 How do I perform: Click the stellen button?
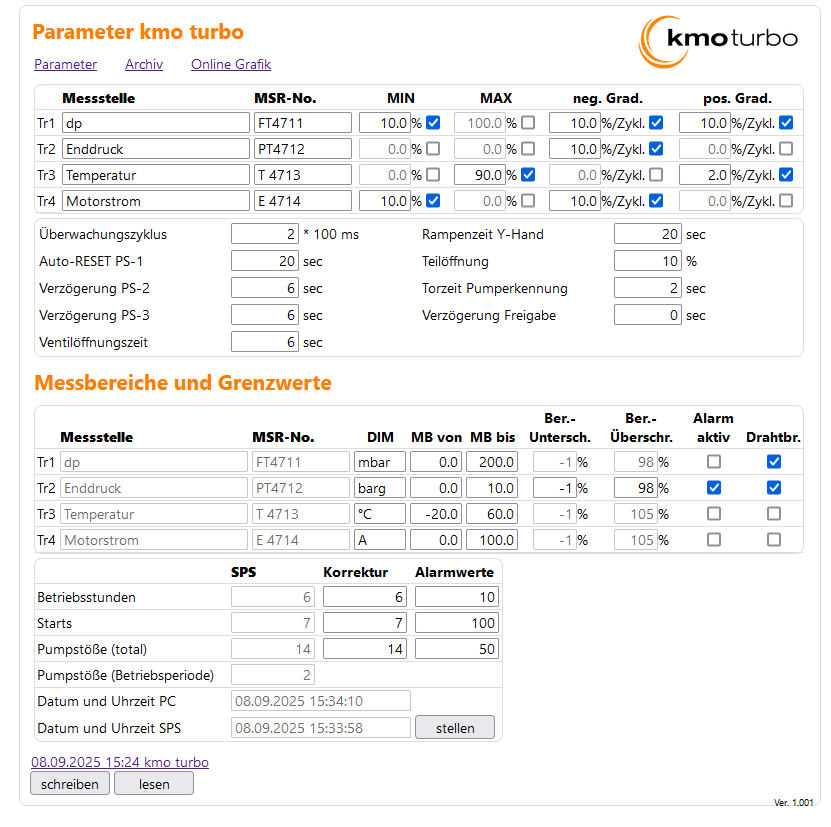point(455,727)
